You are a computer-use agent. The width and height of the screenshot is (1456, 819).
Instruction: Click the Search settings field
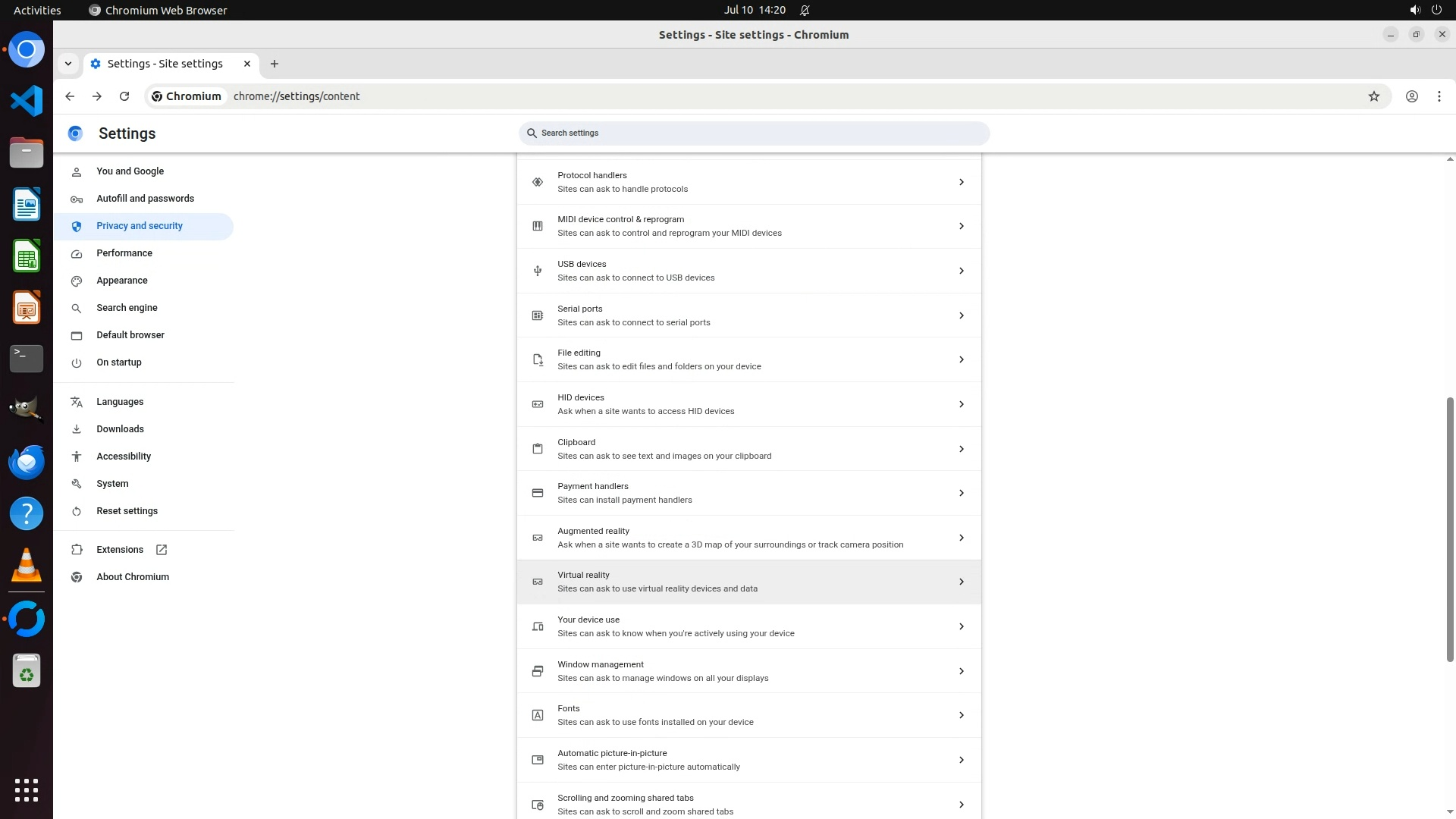pyautogui.click(x=754, y=133)
